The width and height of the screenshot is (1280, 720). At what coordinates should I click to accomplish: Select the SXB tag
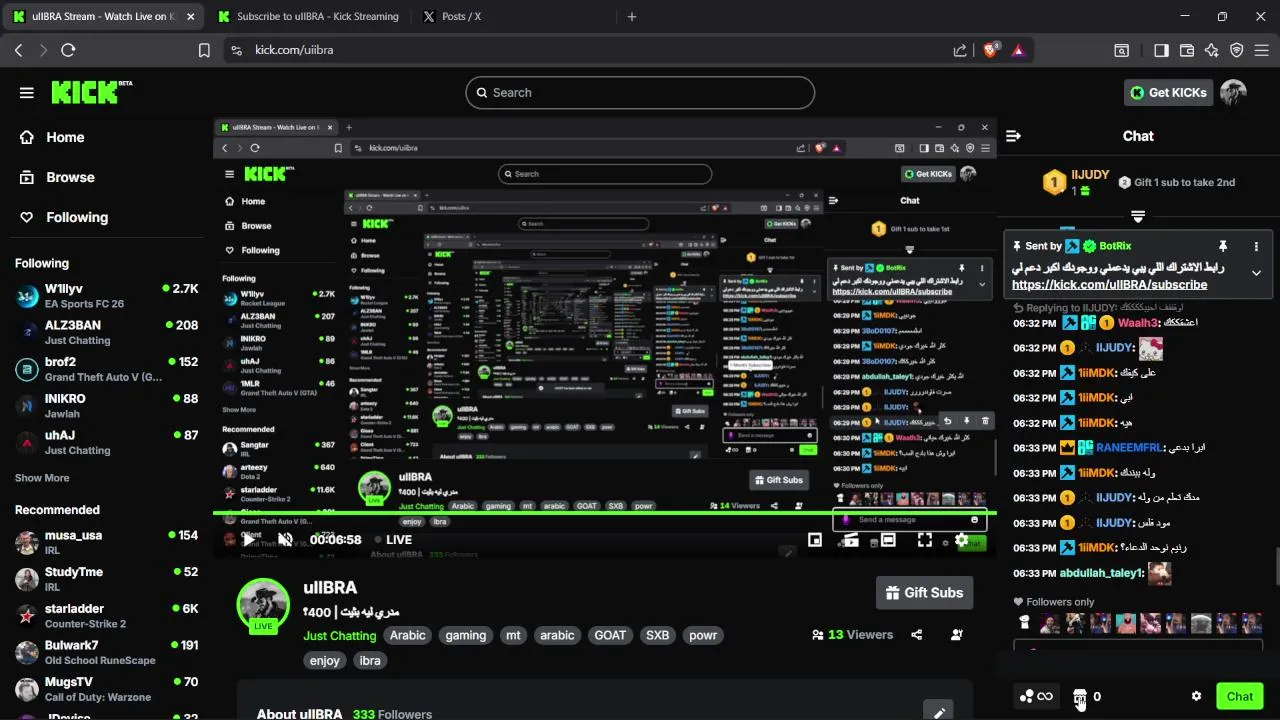(657, 635)
